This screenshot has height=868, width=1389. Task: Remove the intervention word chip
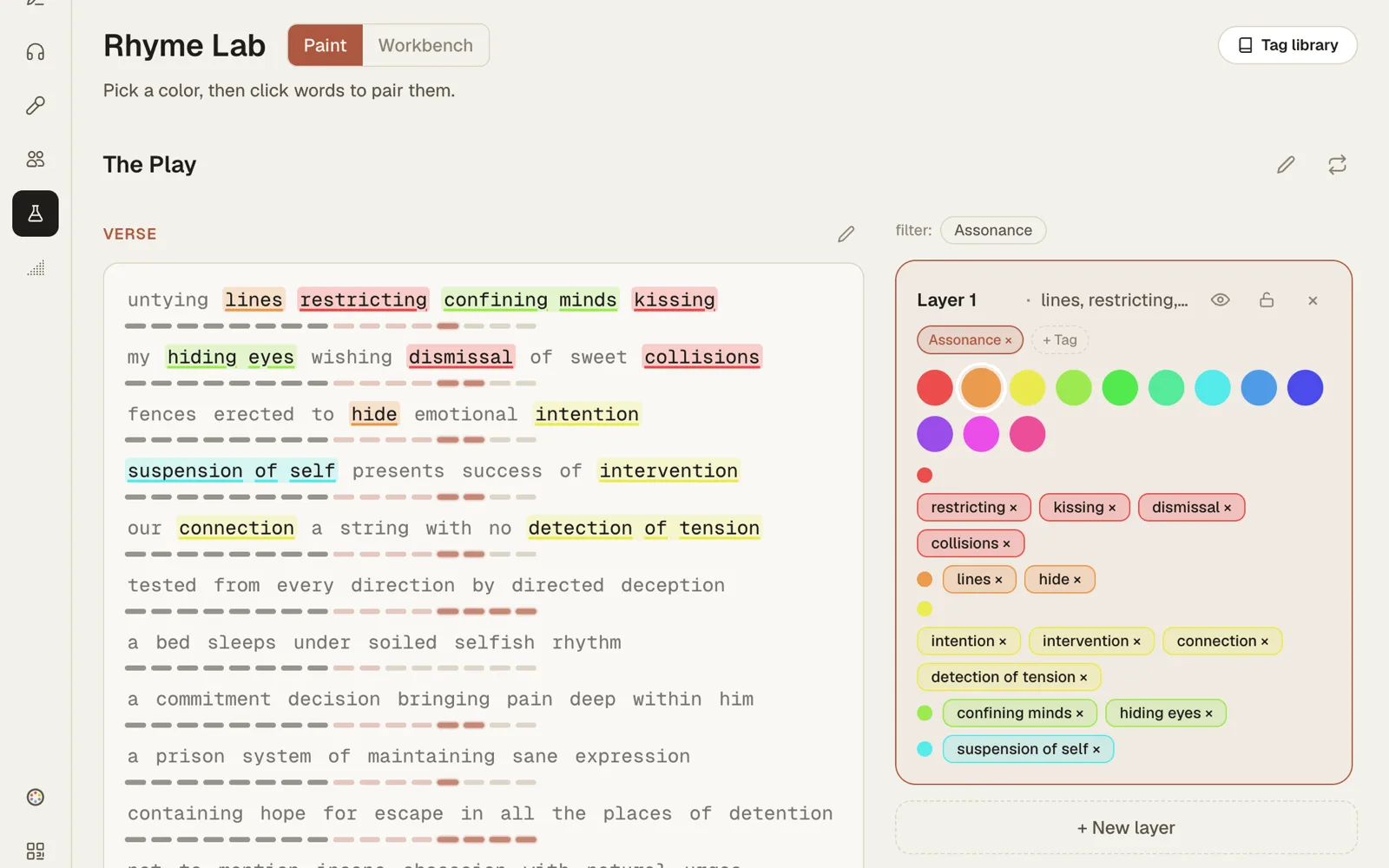point(1136,641)
